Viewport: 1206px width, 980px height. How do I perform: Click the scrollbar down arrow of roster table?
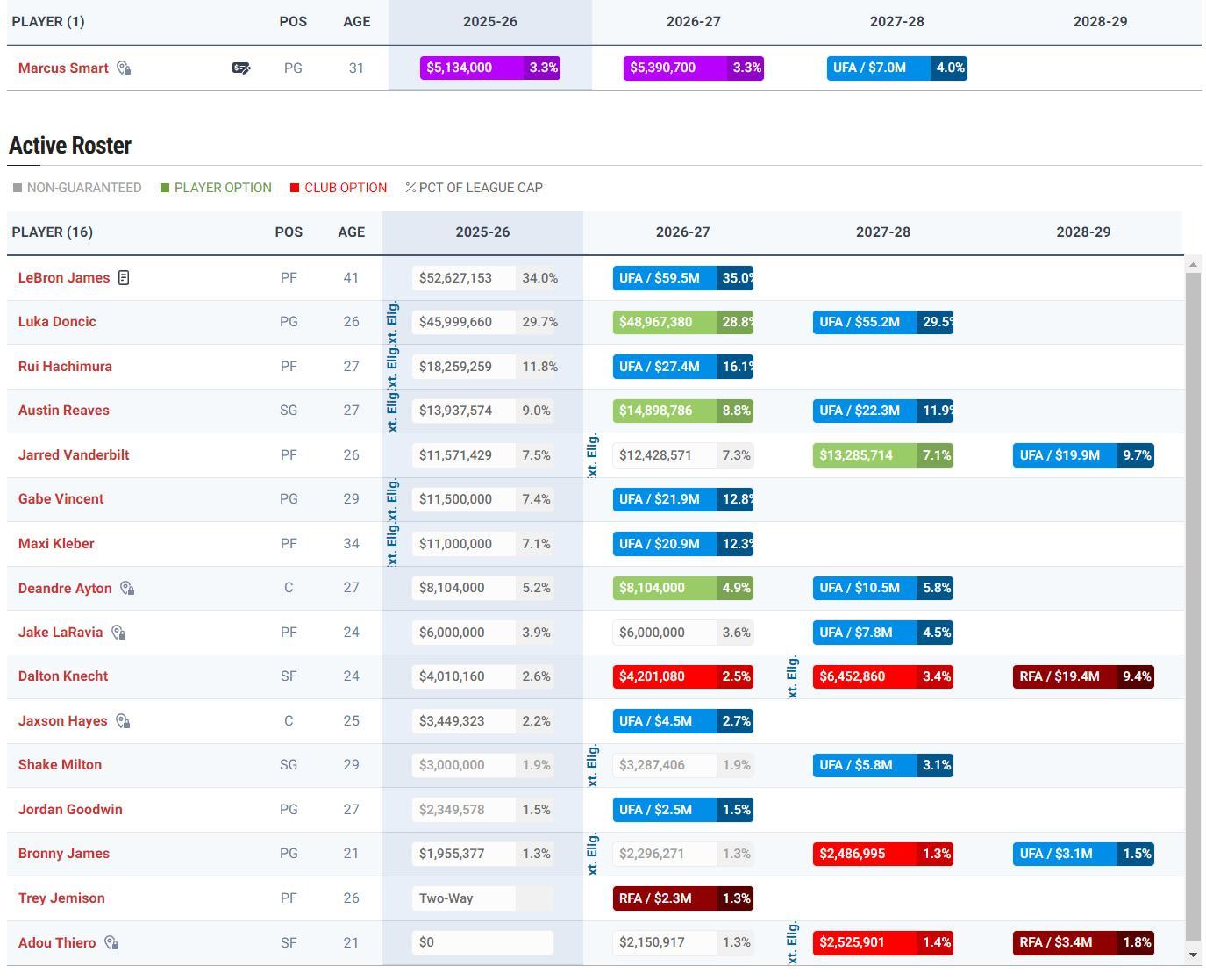[1192, 955]
